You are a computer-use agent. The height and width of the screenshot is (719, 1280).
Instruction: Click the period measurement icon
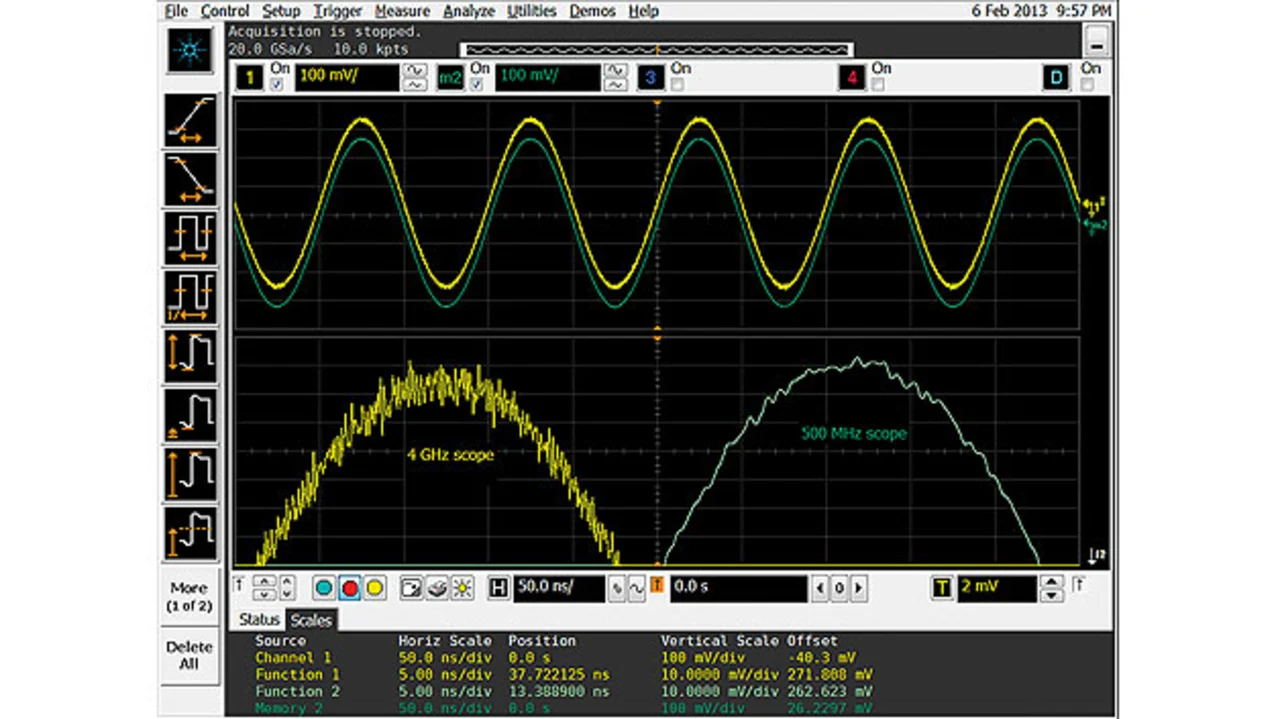pyautogui.click(x=190, y=239)
